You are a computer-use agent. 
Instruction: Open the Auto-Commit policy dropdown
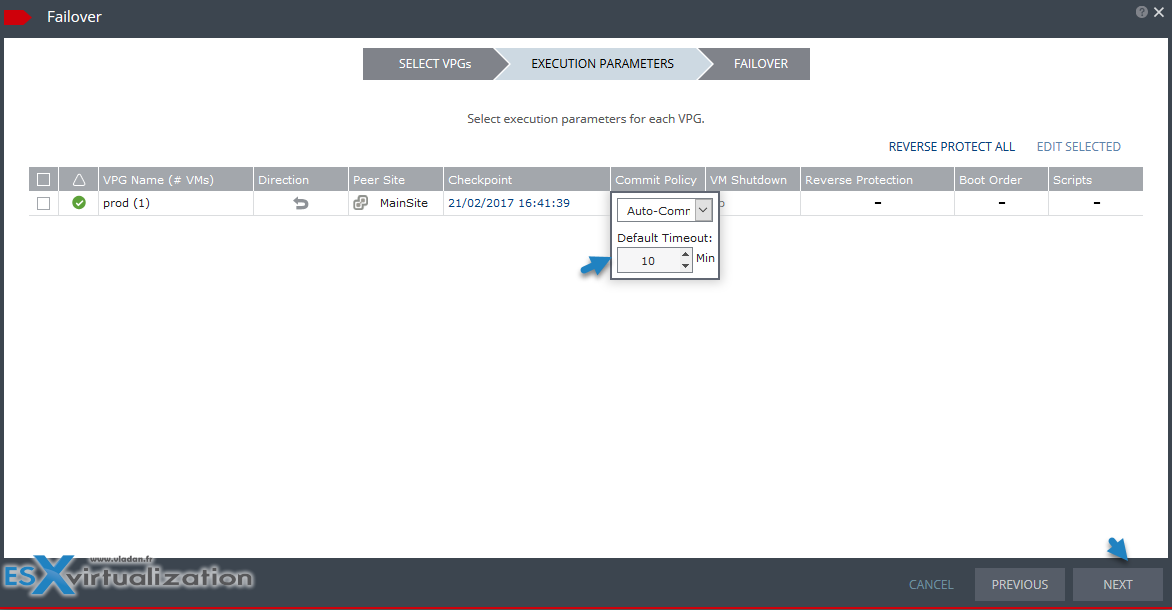[703, 210]
